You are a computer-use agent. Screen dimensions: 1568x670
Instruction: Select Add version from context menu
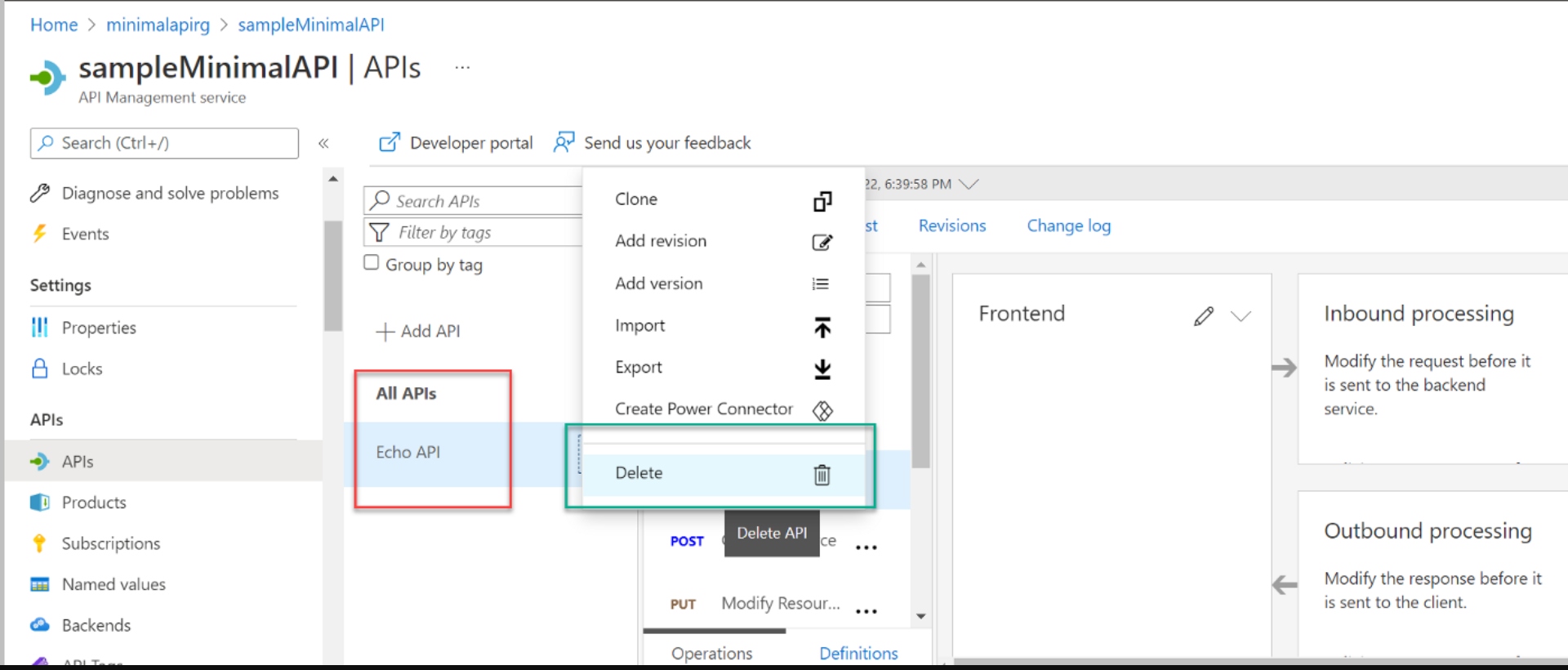[658, 284]
